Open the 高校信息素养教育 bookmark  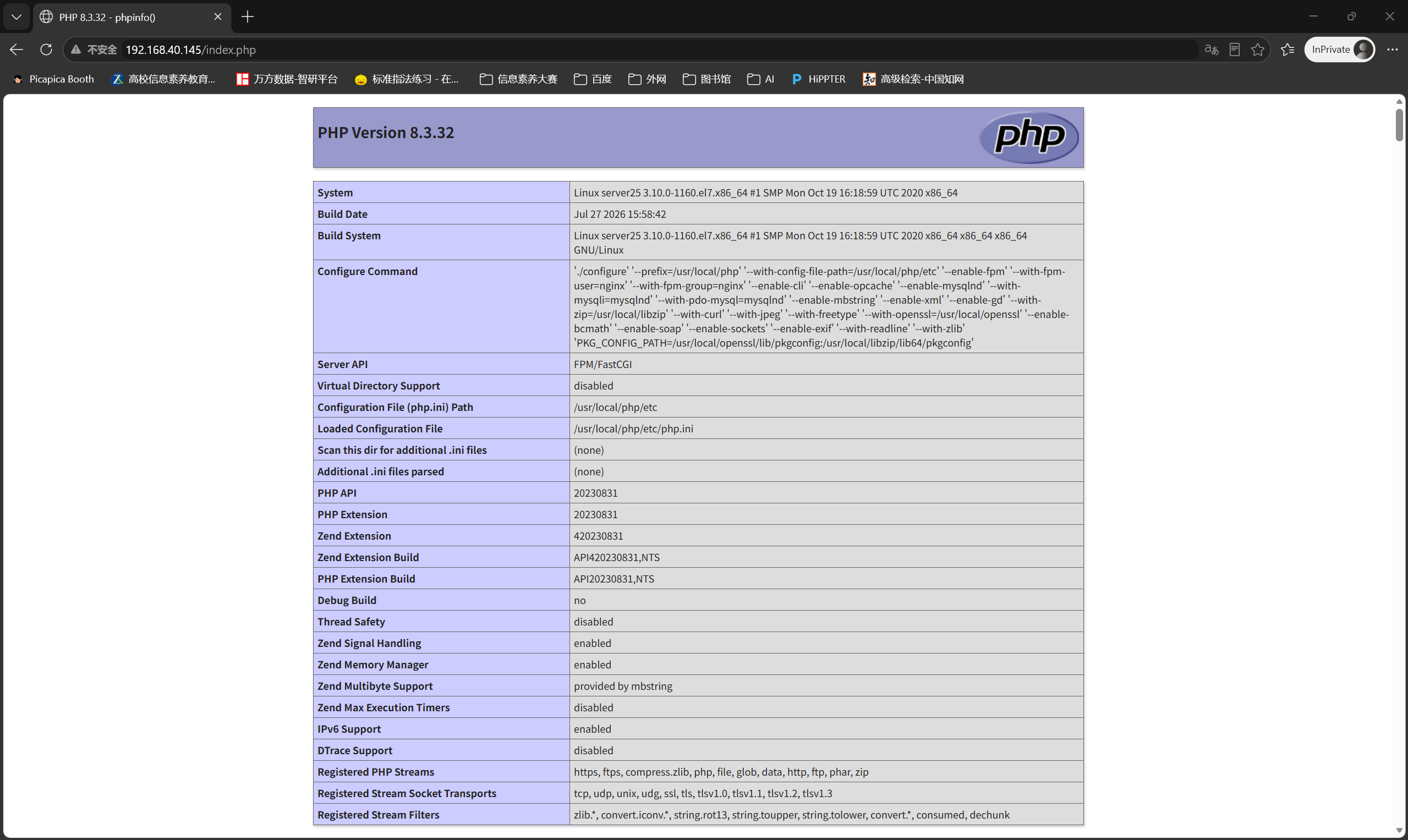(164, 79)
